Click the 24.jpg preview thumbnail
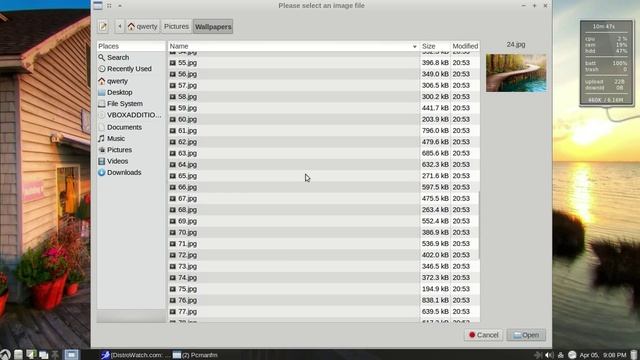This screenshot has height=360, width=640. point(516,73)
